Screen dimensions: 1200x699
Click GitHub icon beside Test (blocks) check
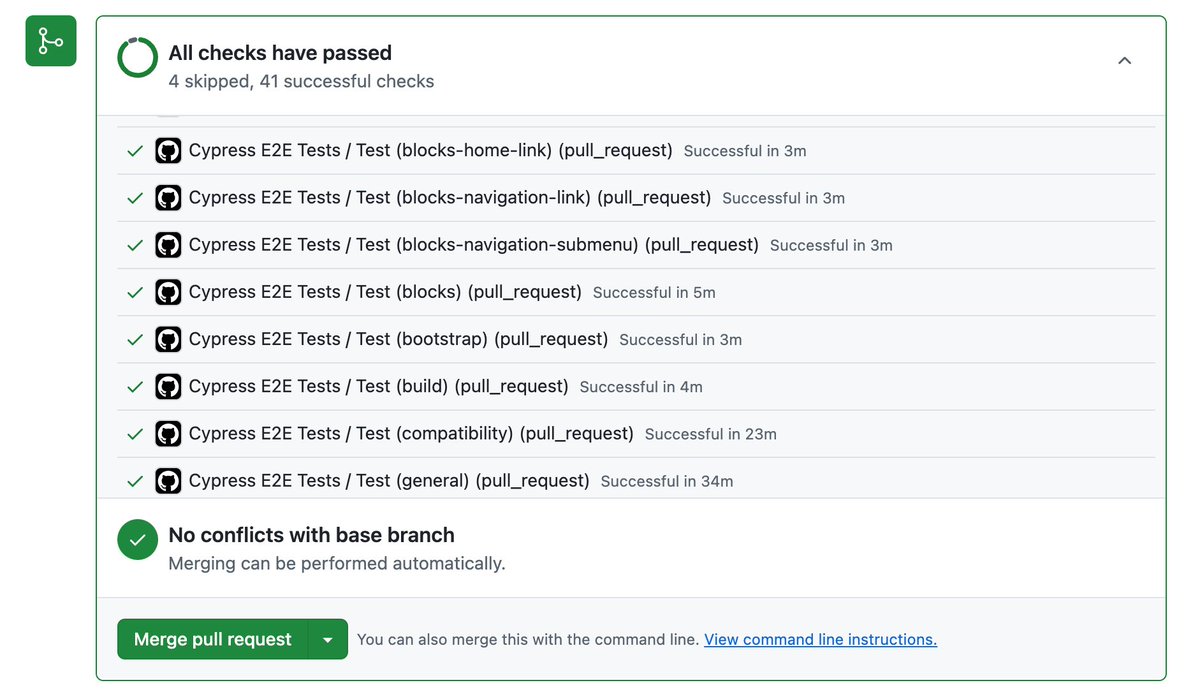coord(168,292)
